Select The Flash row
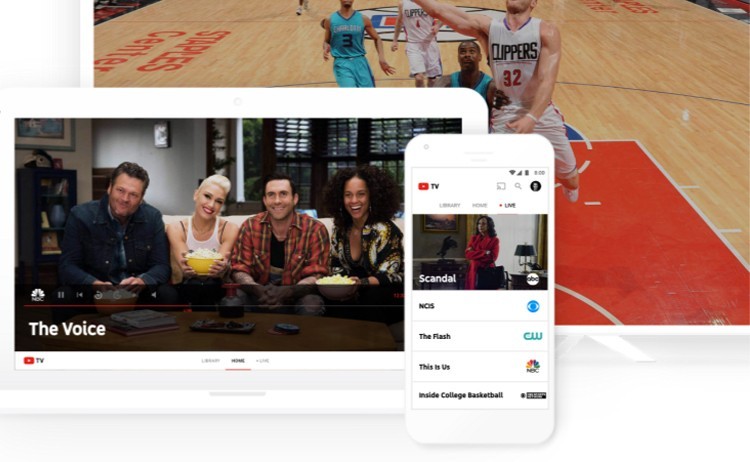 pyautogui.click(x=480, y=336)
